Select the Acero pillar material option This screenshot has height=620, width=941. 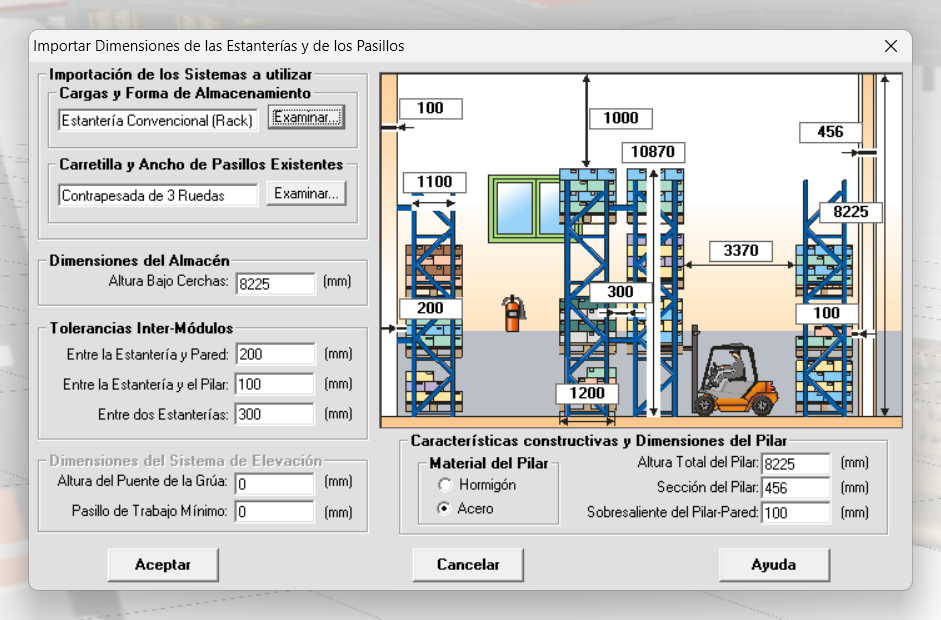point(445,509)
